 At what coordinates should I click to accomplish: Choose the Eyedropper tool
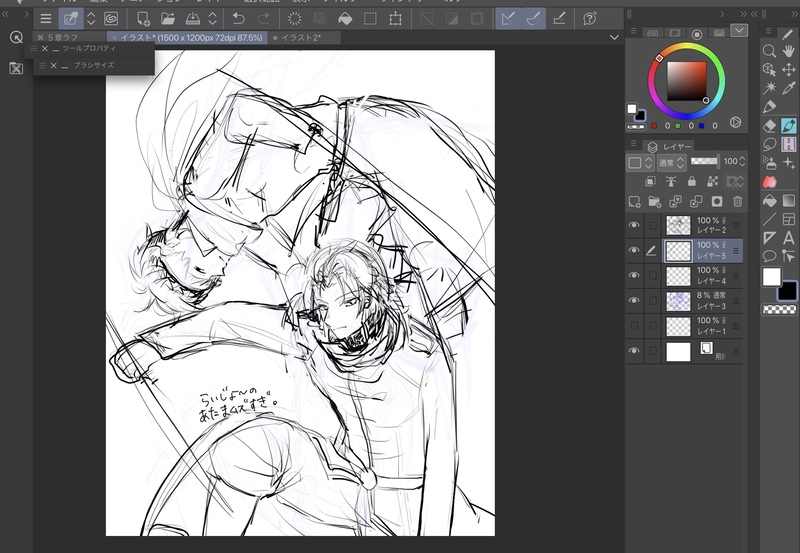tap(789, 88)
